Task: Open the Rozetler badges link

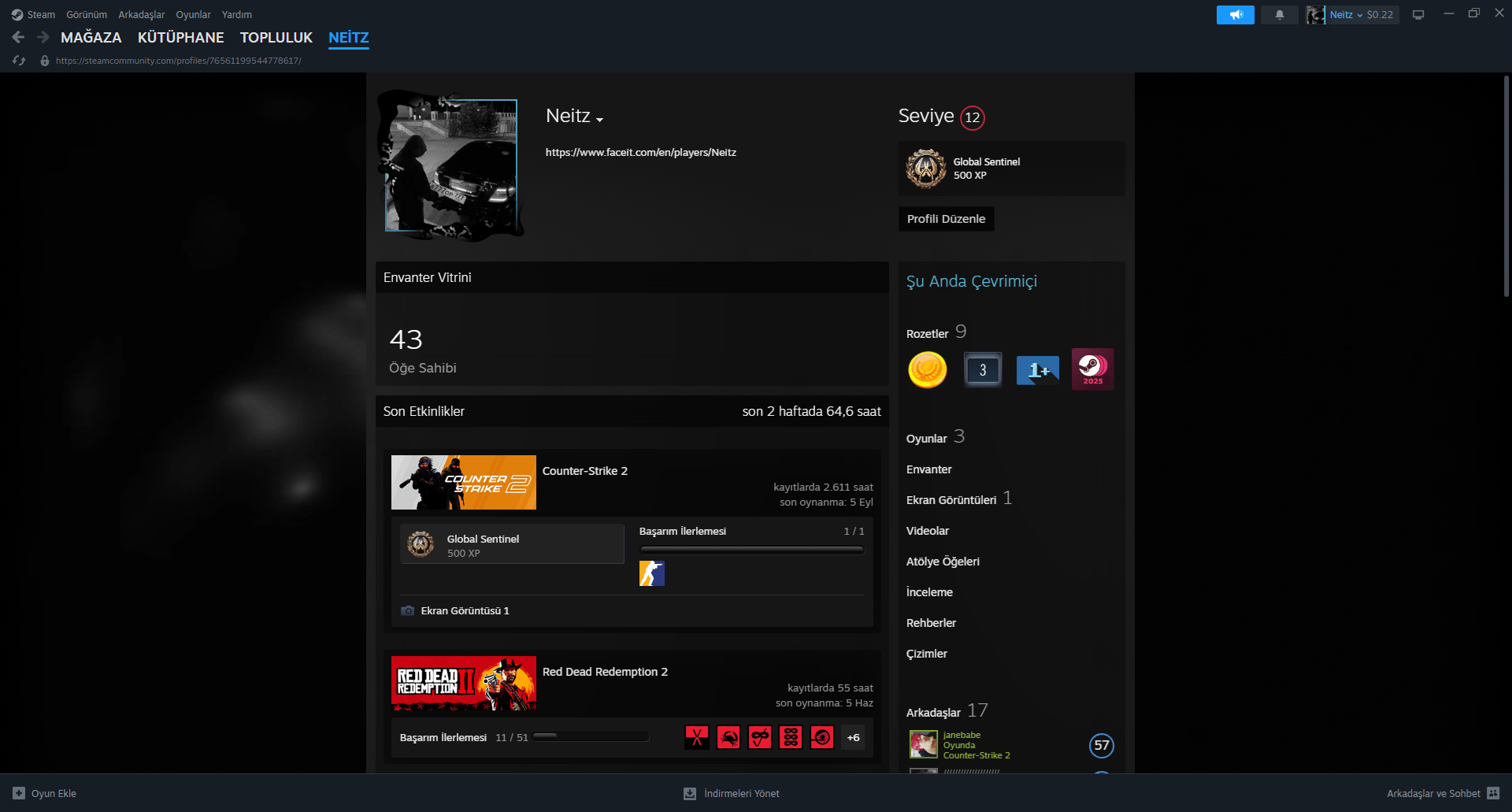Action: coord(928,334)
